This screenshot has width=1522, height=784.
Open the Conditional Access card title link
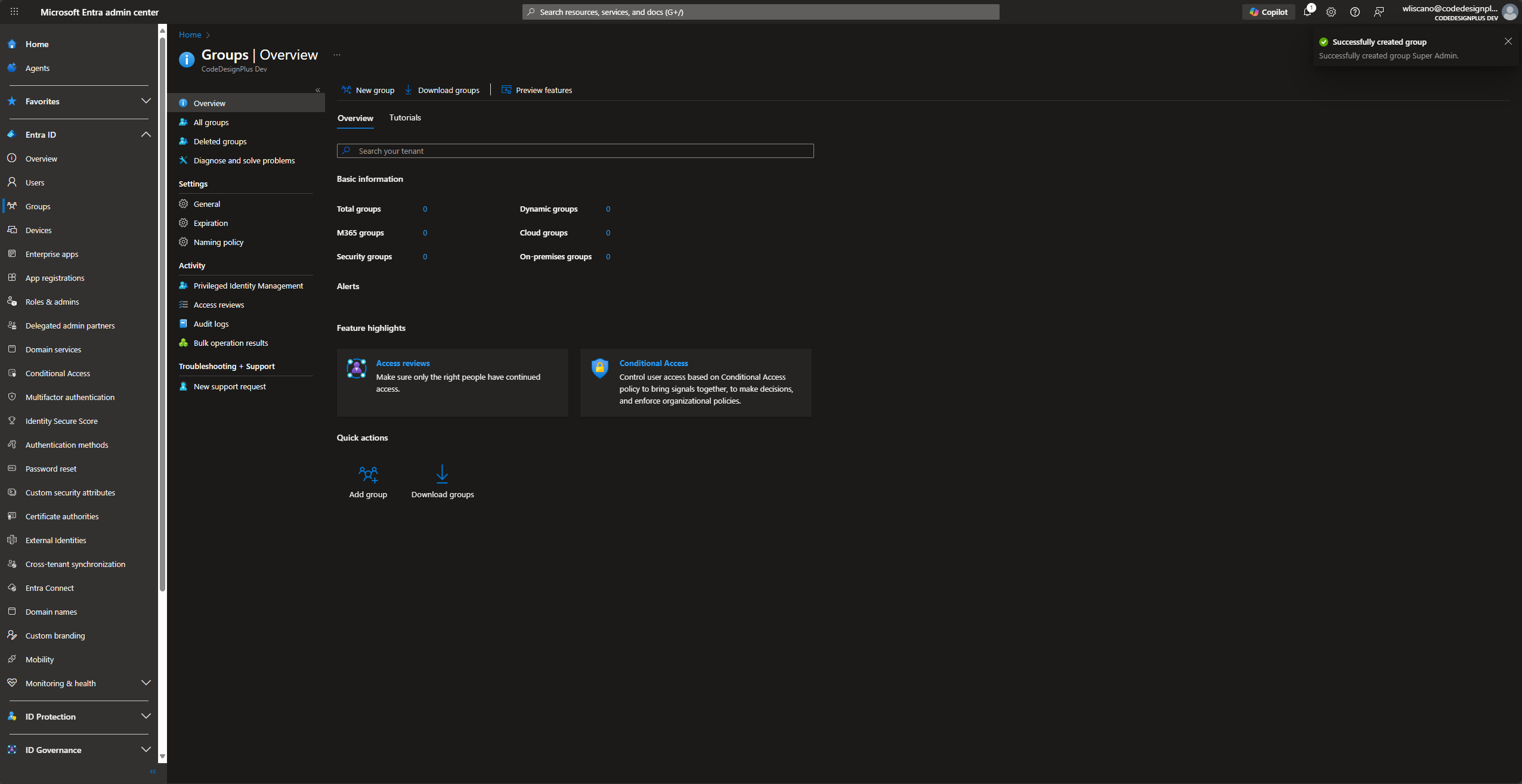coord(654,363)
